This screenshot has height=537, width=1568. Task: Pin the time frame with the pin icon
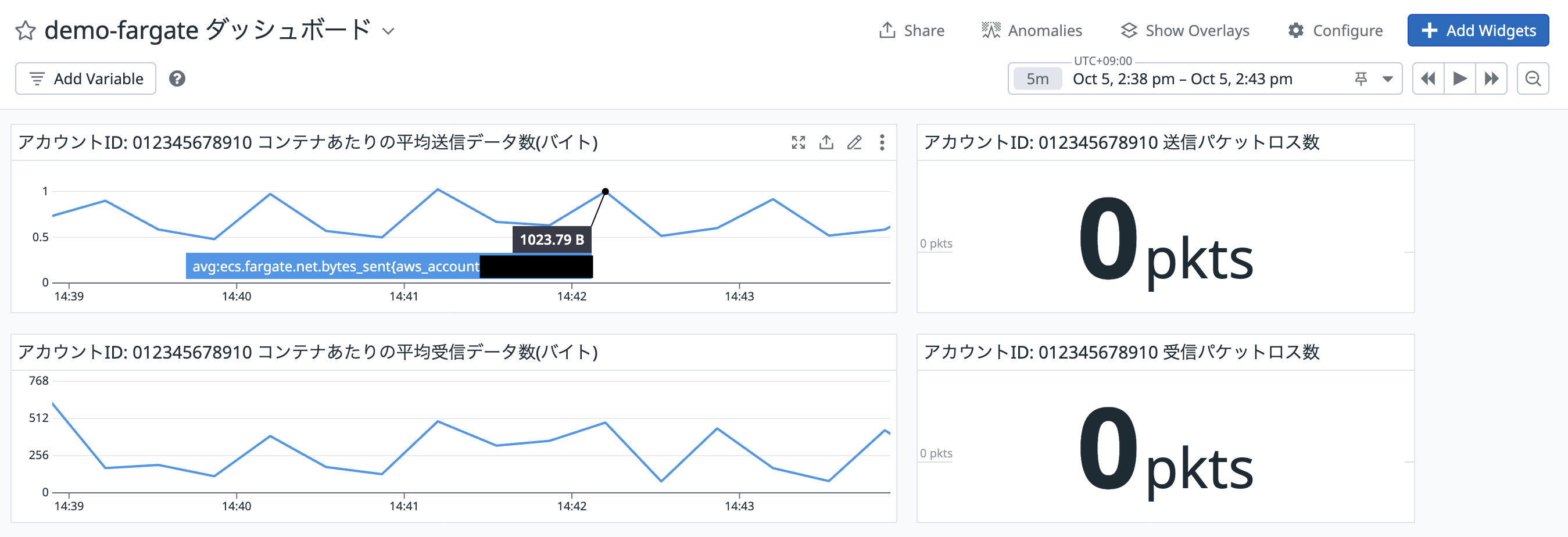1361,78
